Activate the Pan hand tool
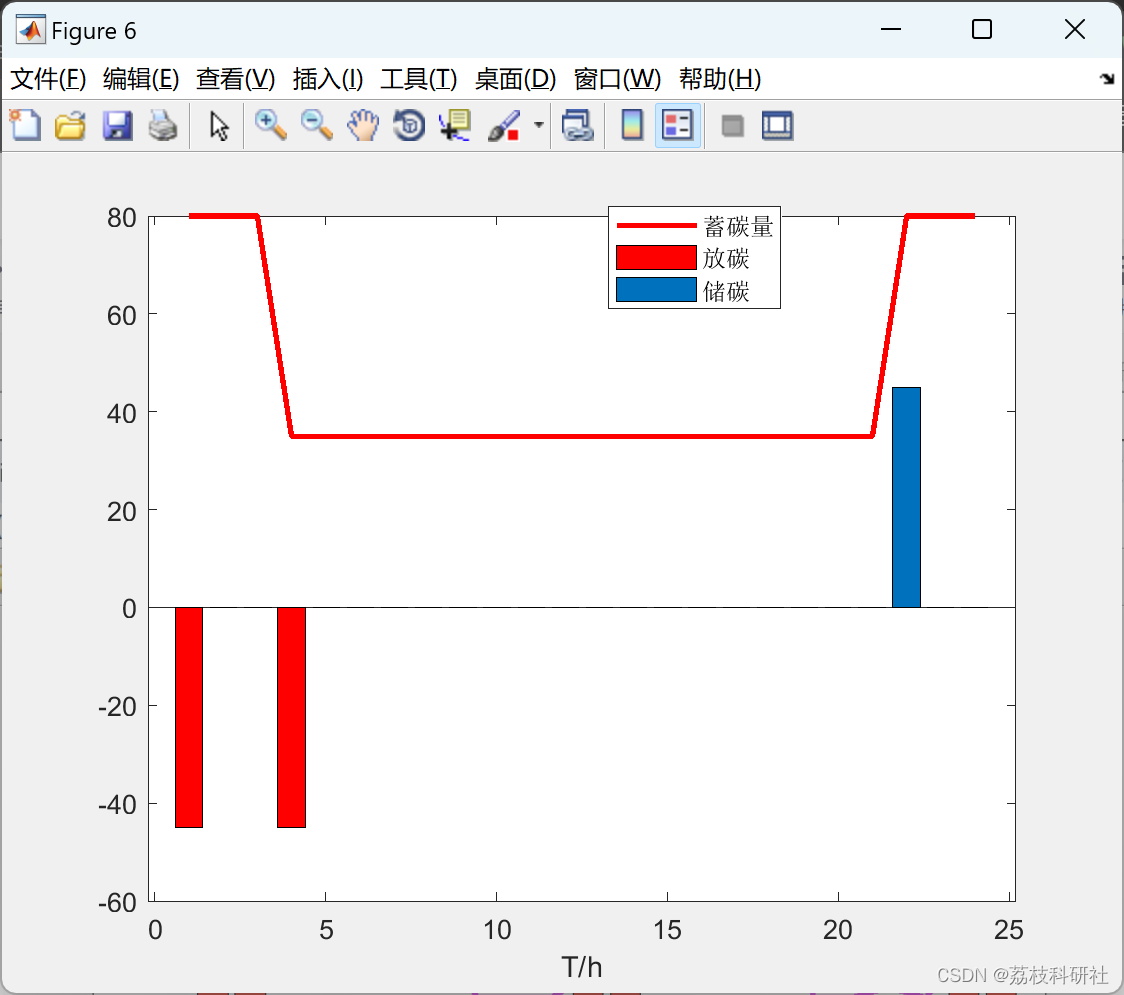Image resolution: width=1124 pixels, height=995 pixels. coord(363,125)
